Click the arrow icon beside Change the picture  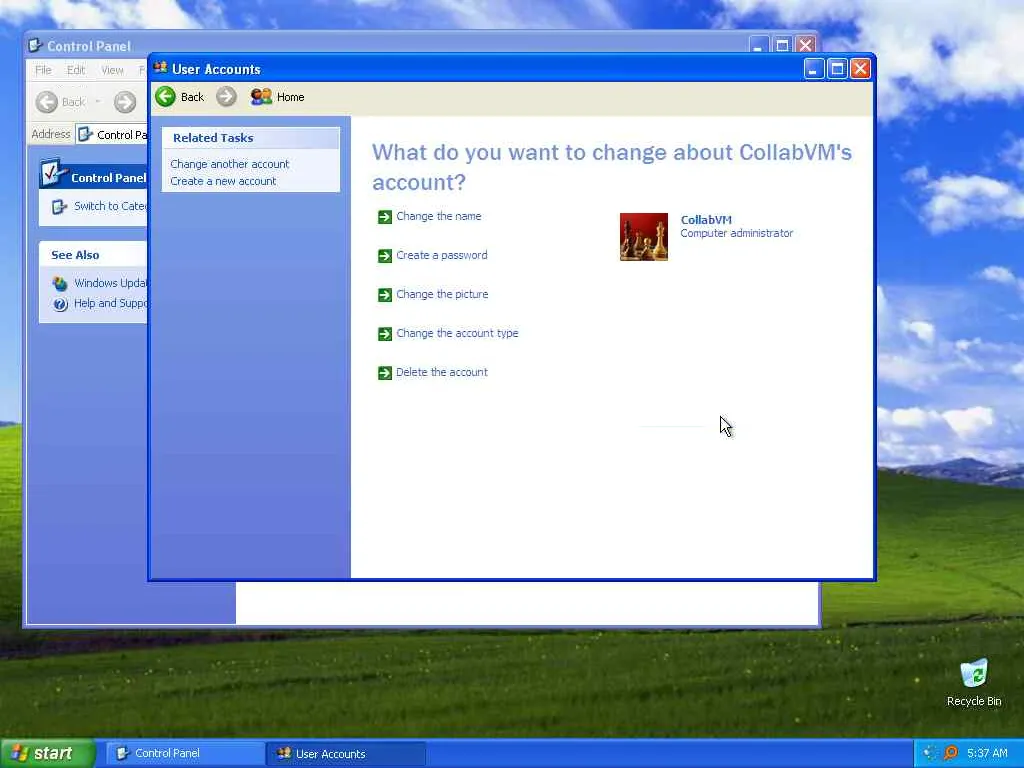tap(385, 295)
